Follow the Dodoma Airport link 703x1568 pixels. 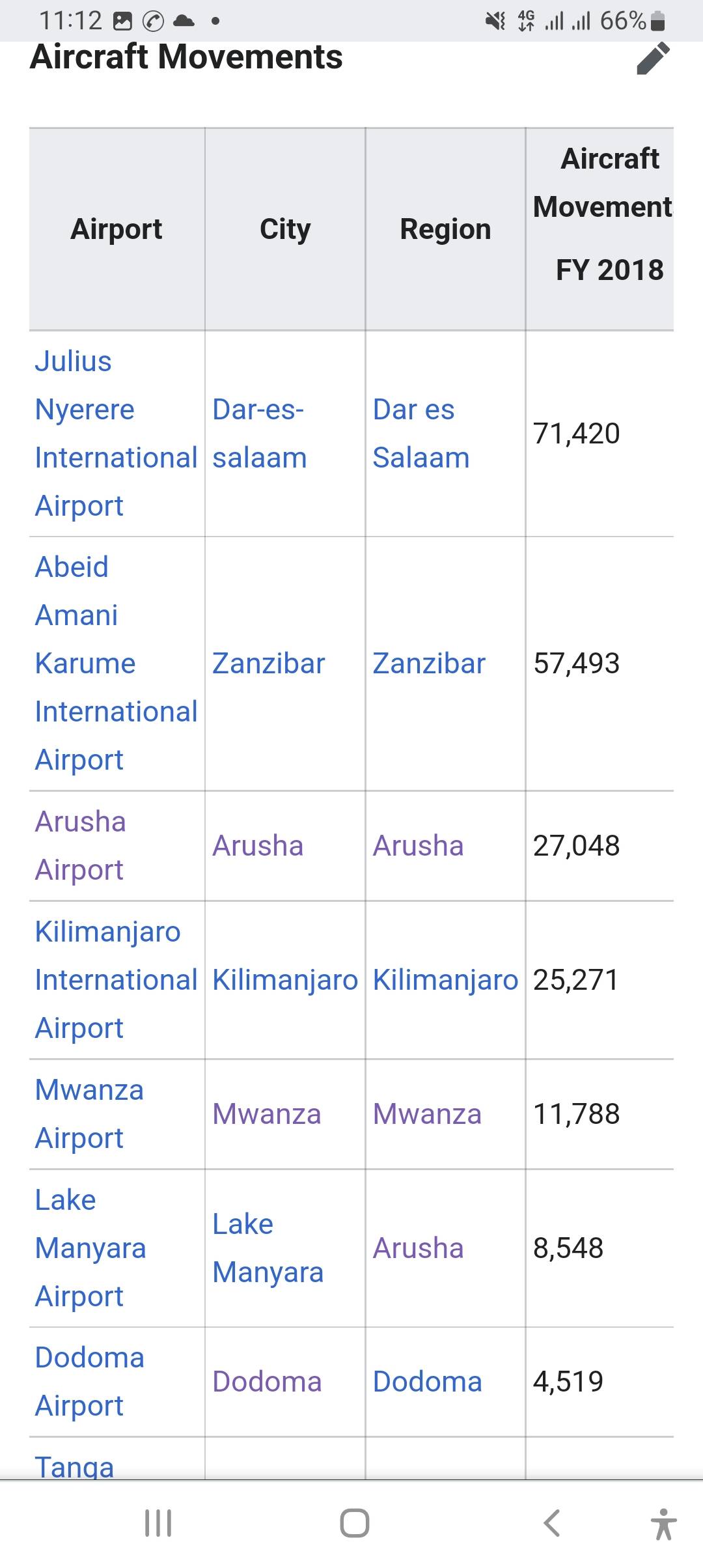[89, 1382]
